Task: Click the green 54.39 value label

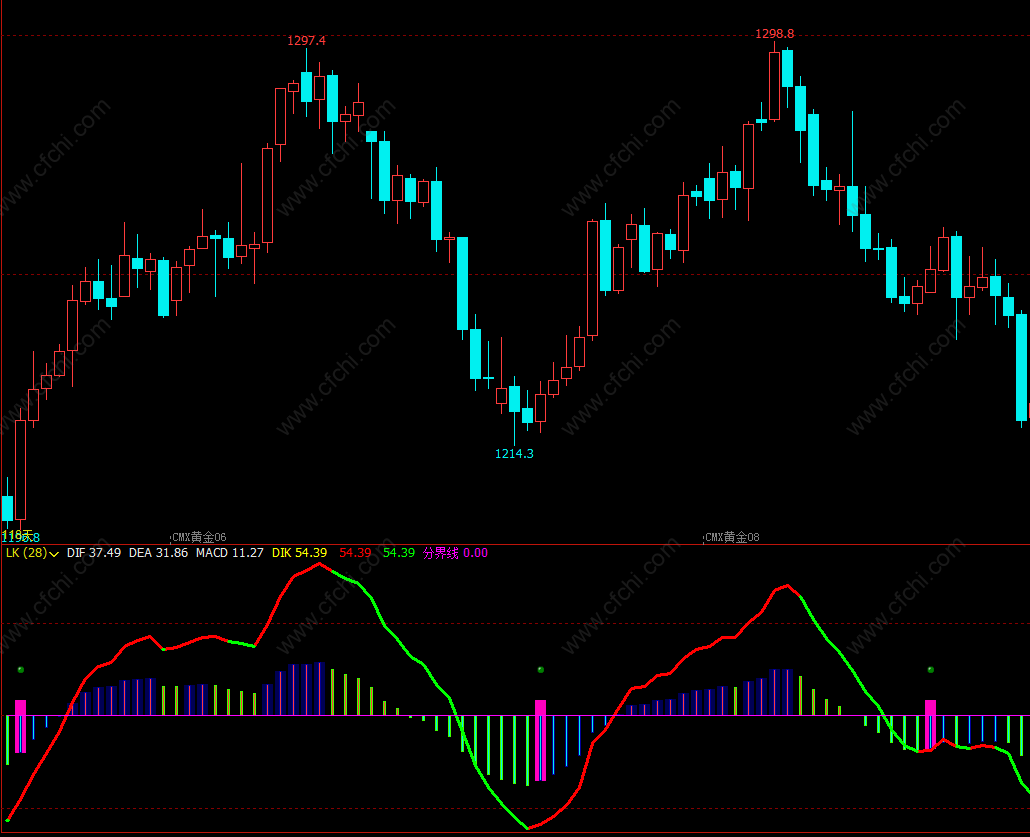Action: (399, 553)
